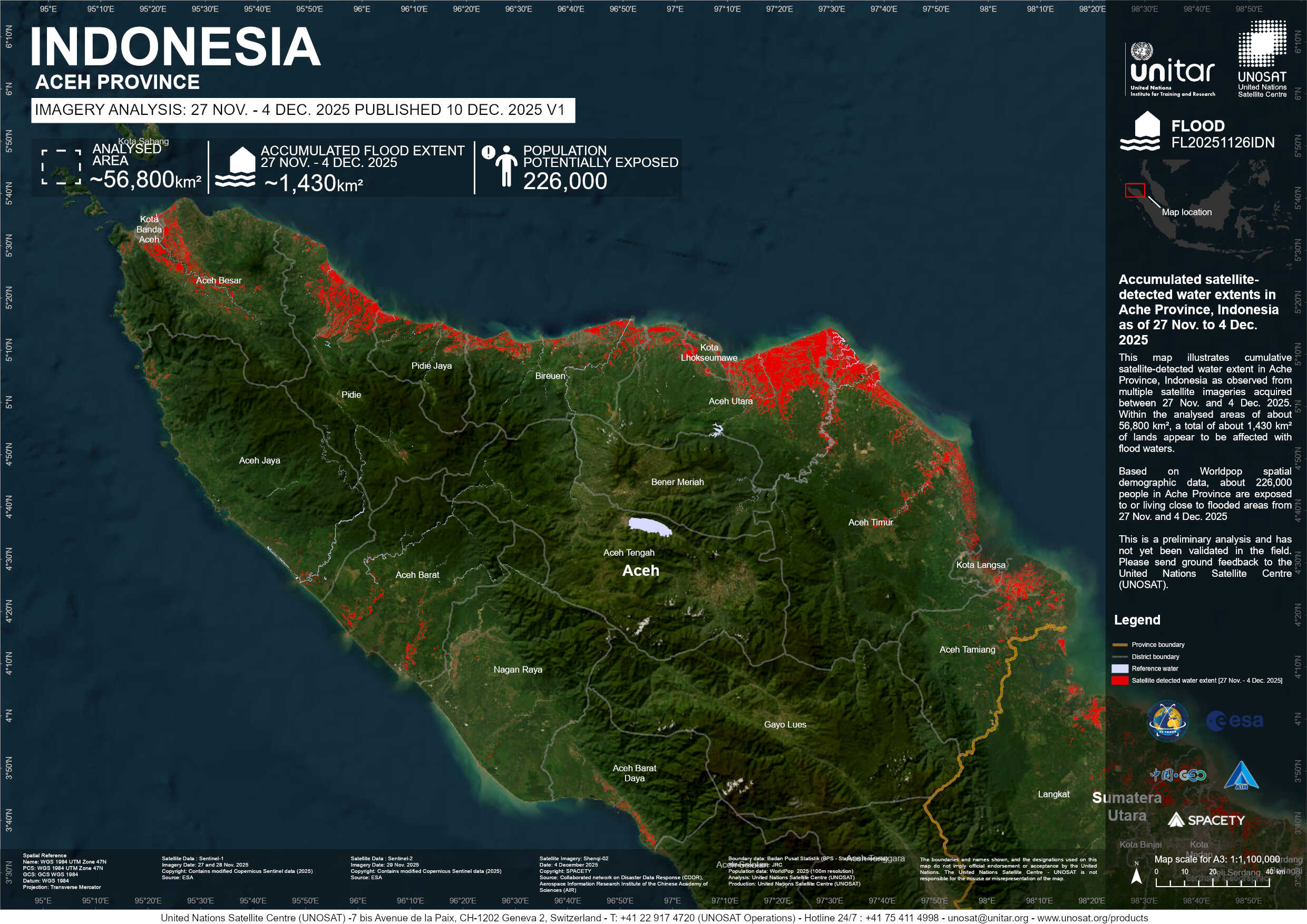Viewport: 1307px width, 924px height.
Task: Click the UNITAR logo
Action: pos(1172,70)
